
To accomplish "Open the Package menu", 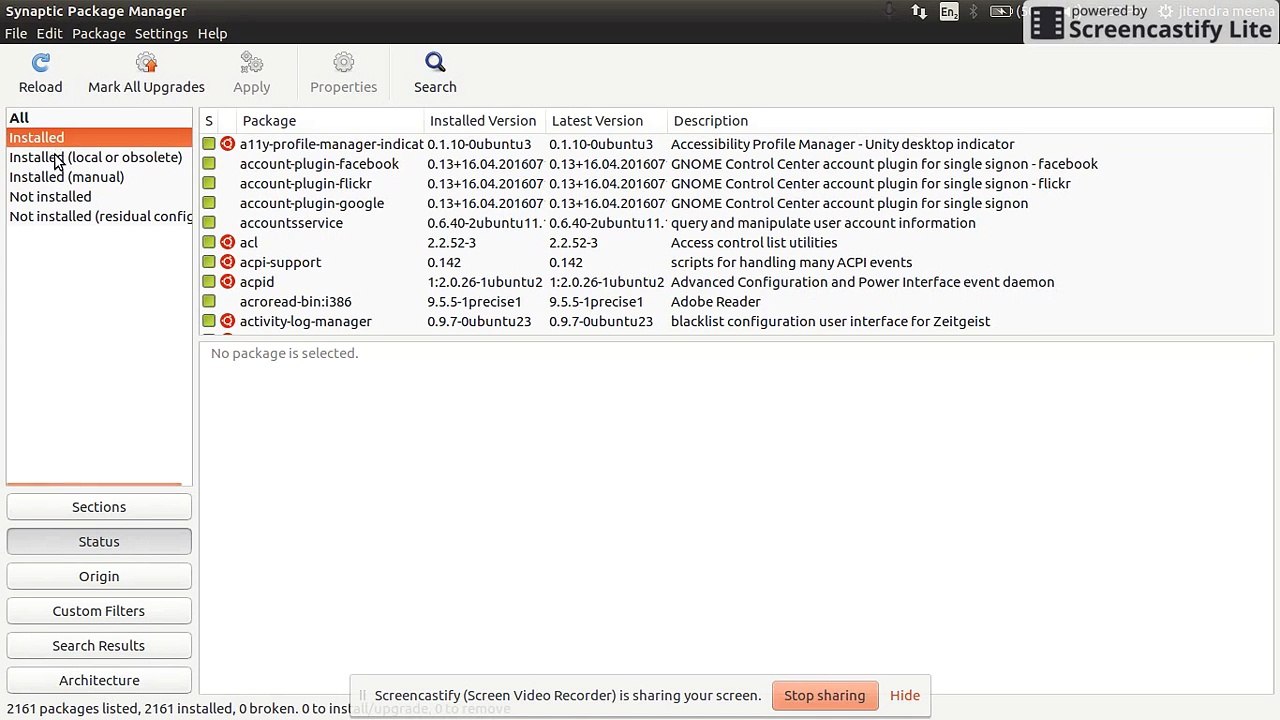I will click(x=99, y=34).
